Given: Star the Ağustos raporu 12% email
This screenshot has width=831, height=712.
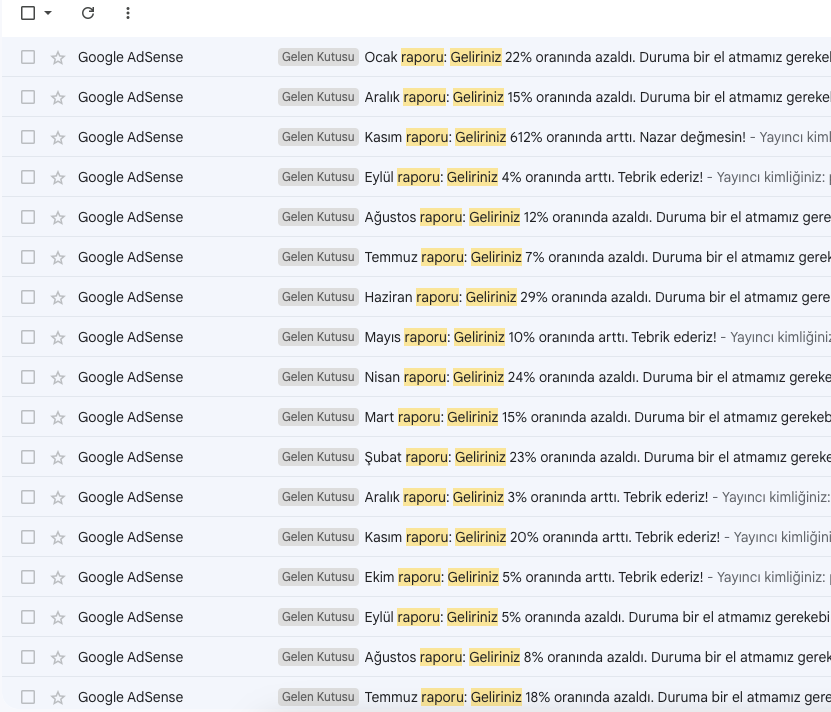Looking at the screenshot, I should [58, 217].
